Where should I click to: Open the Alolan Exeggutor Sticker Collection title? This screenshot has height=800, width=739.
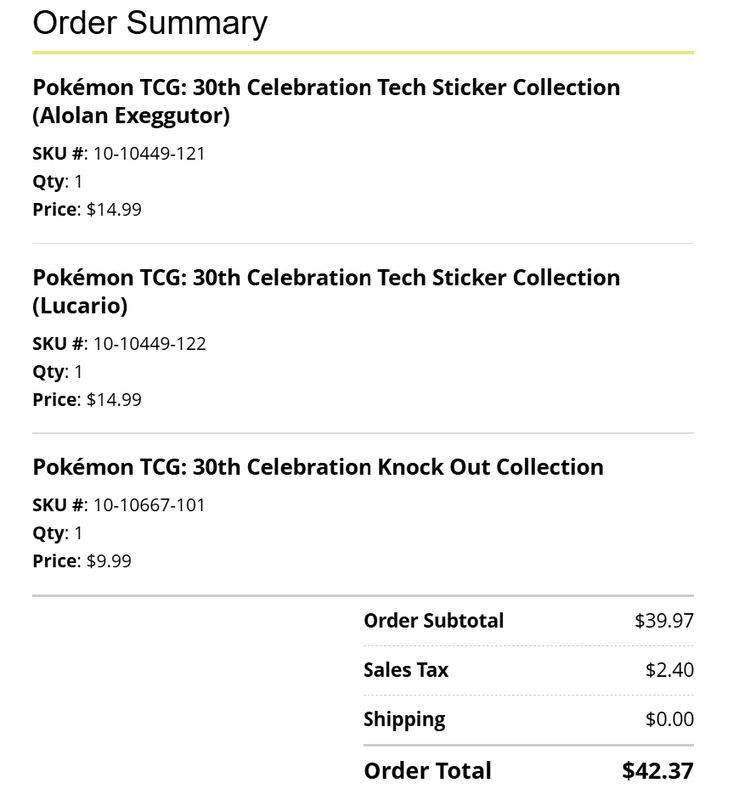click(x=327, y=101)
